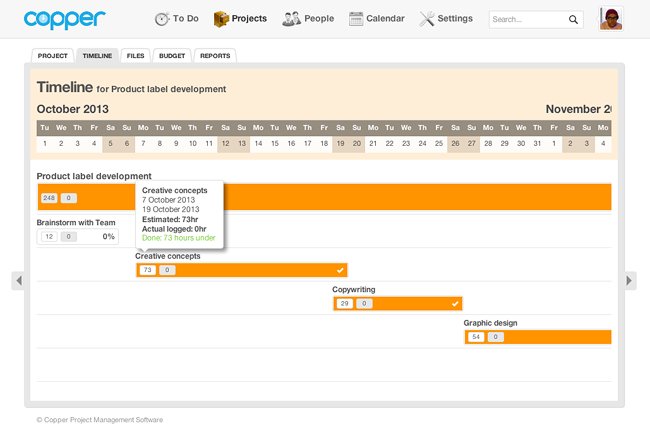This screenshot has width=650, height=438.
Task: Click tooltip text 'Estimated: 73hr'
Action: tap(170, 219)
